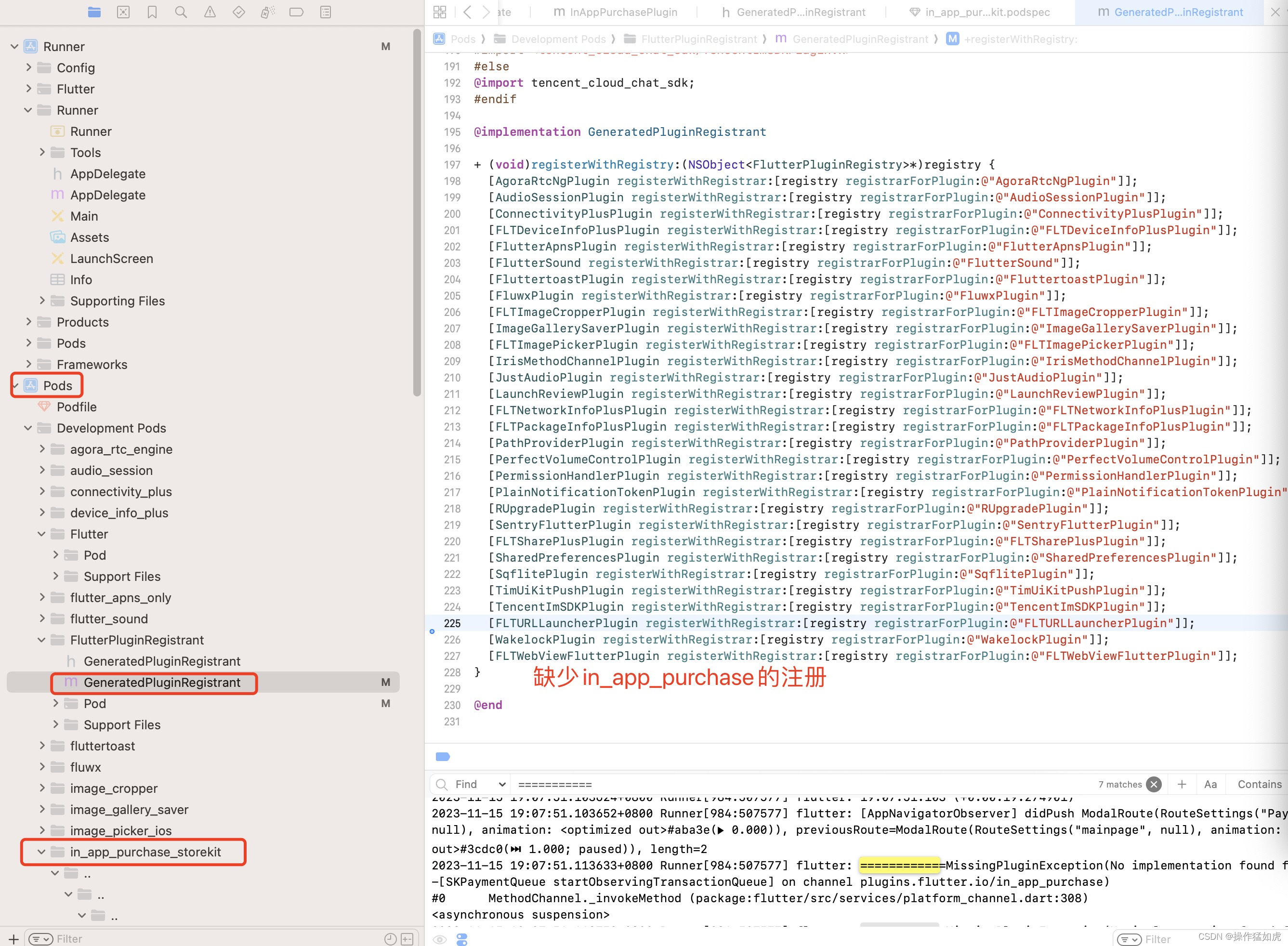Select AppDelegate implementation file
The height and width of the screenshot is (946, 1288).
click(108, 195)
